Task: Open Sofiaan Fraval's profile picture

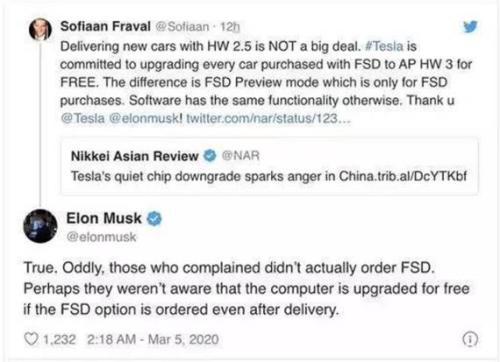Action: [40, 29]
